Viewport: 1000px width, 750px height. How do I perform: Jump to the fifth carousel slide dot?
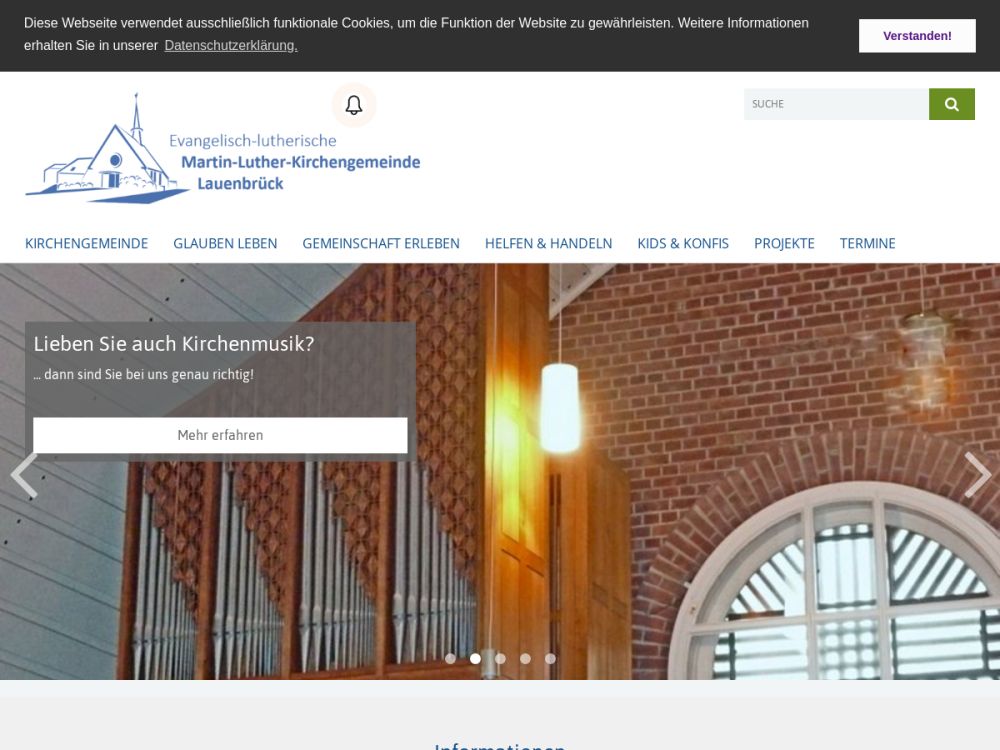click(x=550, y=658)
